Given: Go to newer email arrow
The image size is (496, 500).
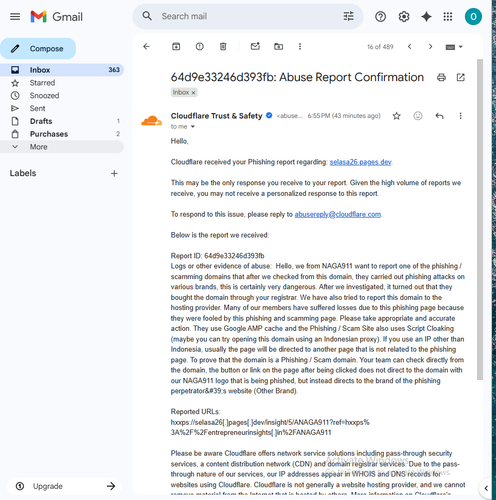Looking at the screenshot, I should [x=409, y=47].
